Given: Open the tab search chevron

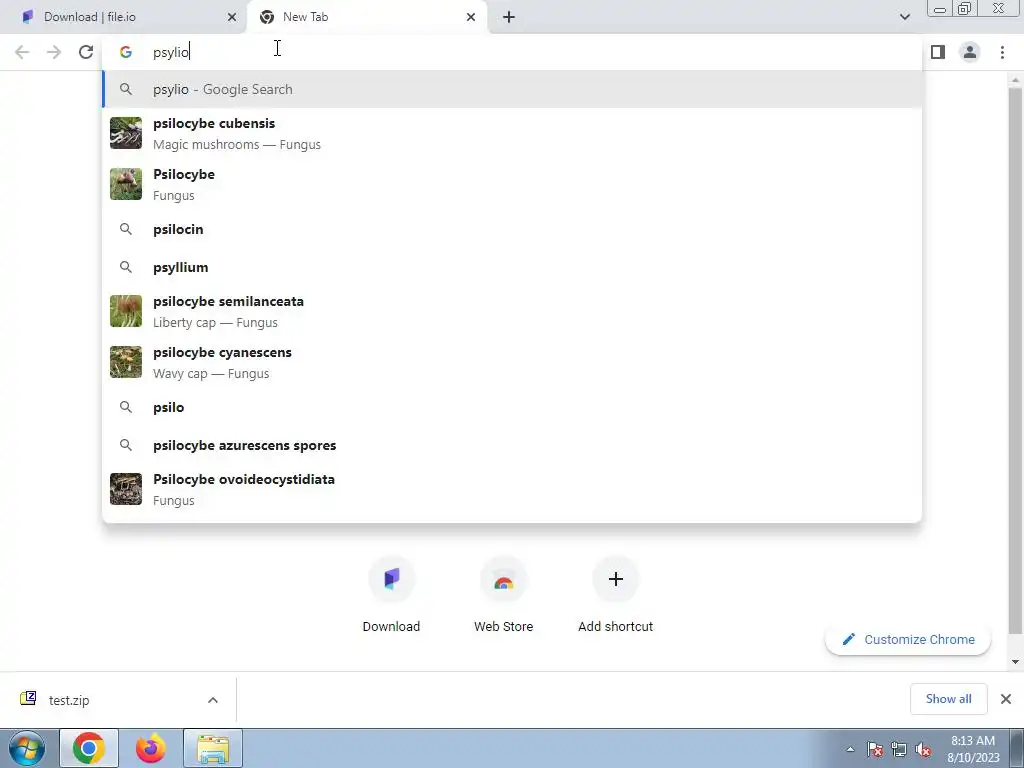Looking at the screenshot, I should coord(904,17).
